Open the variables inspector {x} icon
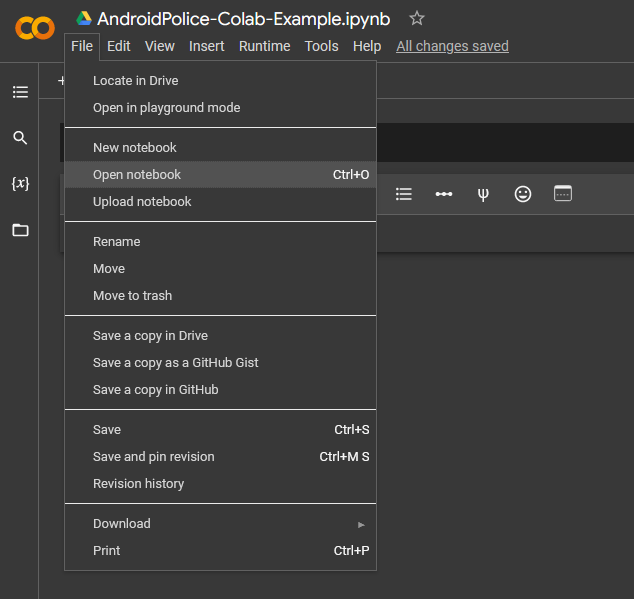The image size is (634, 599). 20,184
